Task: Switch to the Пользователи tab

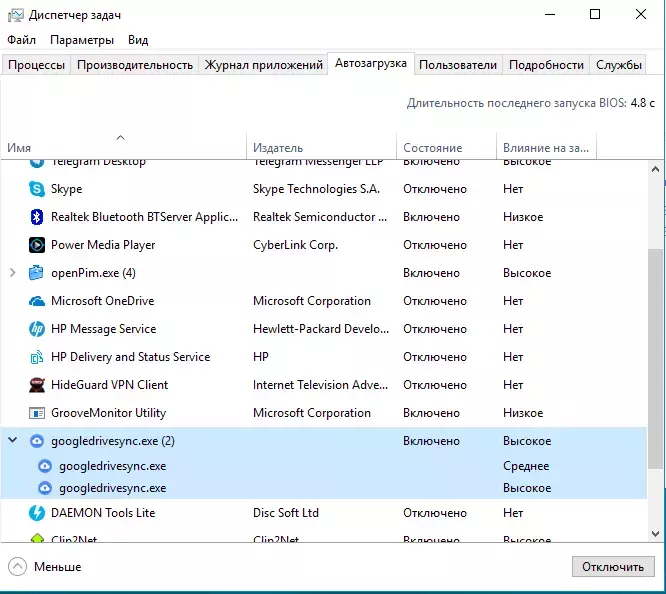Action: (458, 65)
